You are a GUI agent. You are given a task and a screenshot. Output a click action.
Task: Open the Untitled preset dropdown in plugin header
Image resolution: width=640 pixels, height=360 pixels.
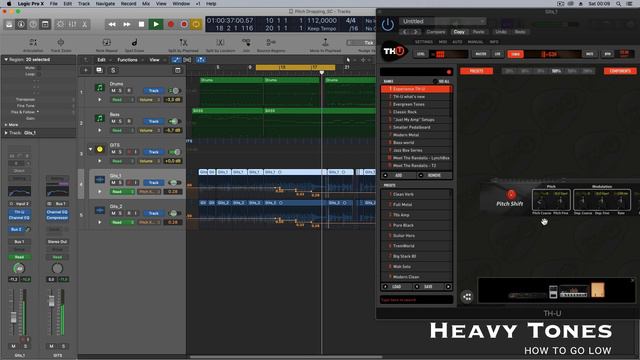click(x=442, y=21)
